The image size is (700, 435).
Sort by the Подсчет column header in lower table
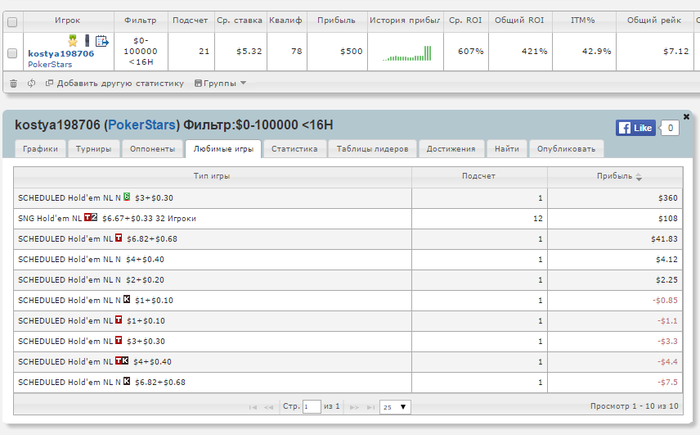pos(479,176)
